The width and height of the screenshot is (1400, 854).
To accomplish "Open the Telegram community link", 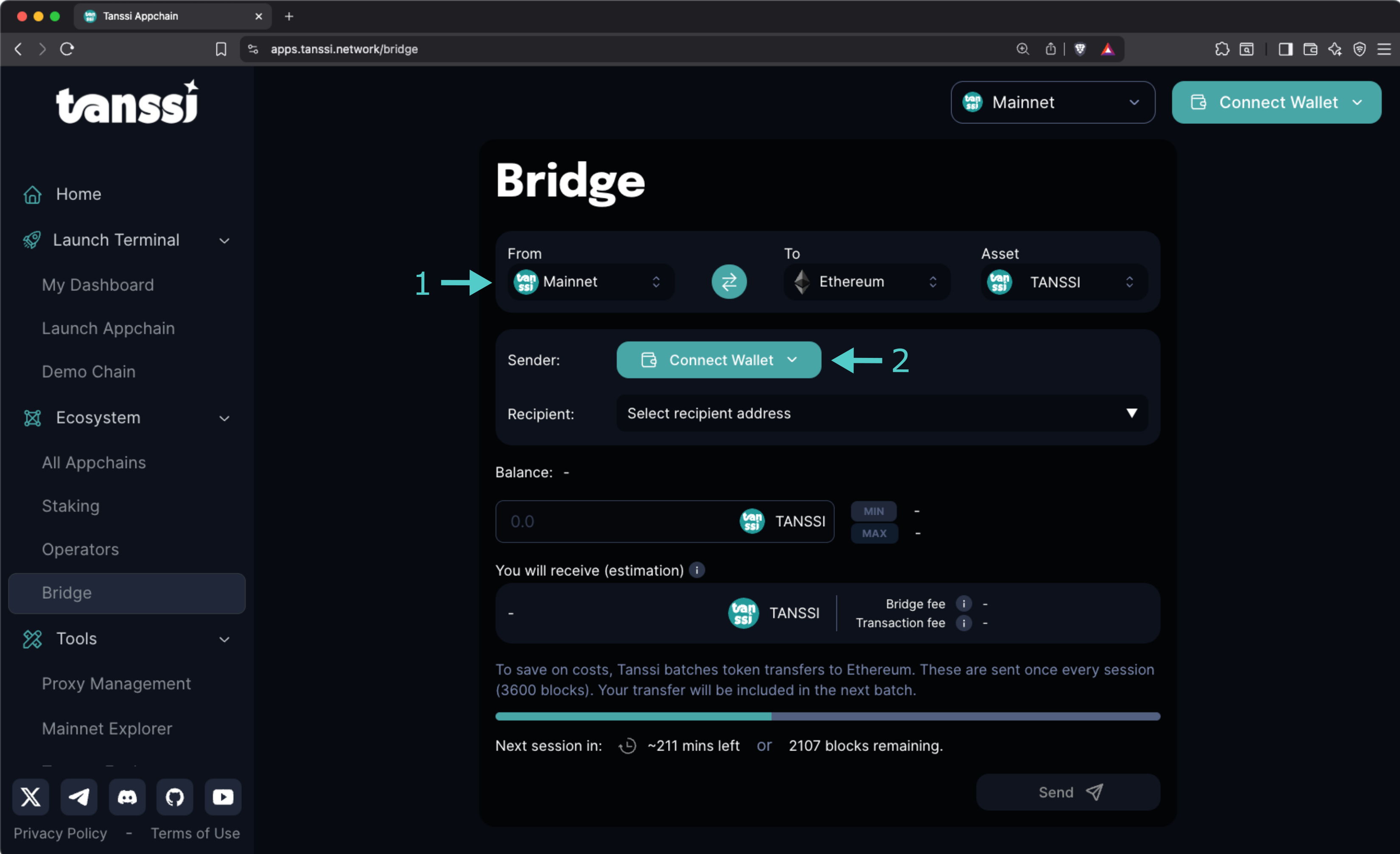I will pos(79,797).
